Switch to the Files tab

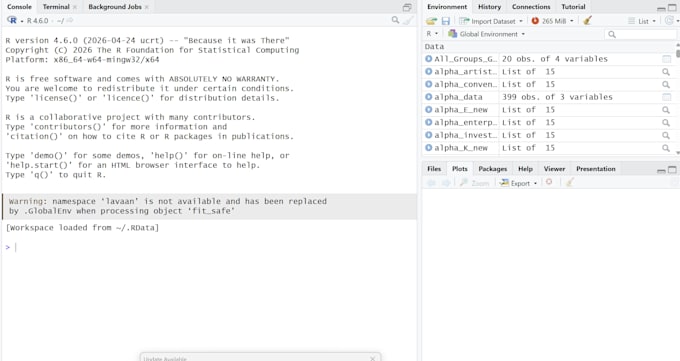tap(434, 169)
